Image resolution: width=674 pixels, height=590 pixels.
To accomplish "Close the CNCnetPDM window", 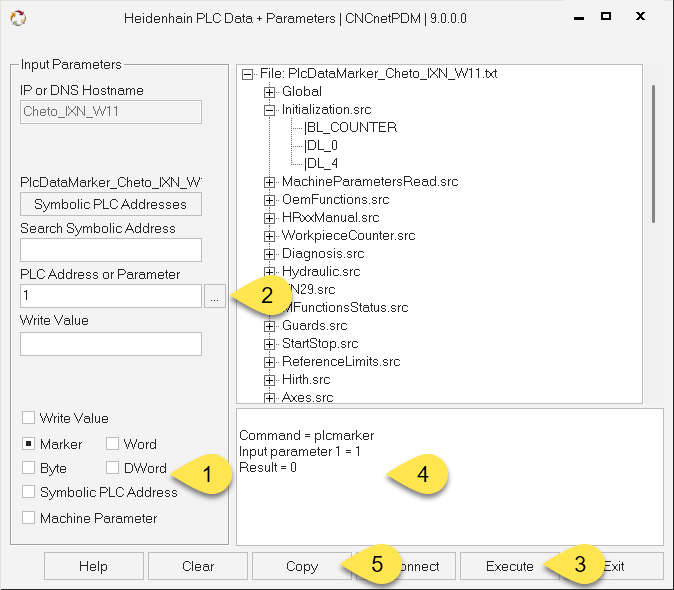I will pyautogui.click(x=640, y=16).
